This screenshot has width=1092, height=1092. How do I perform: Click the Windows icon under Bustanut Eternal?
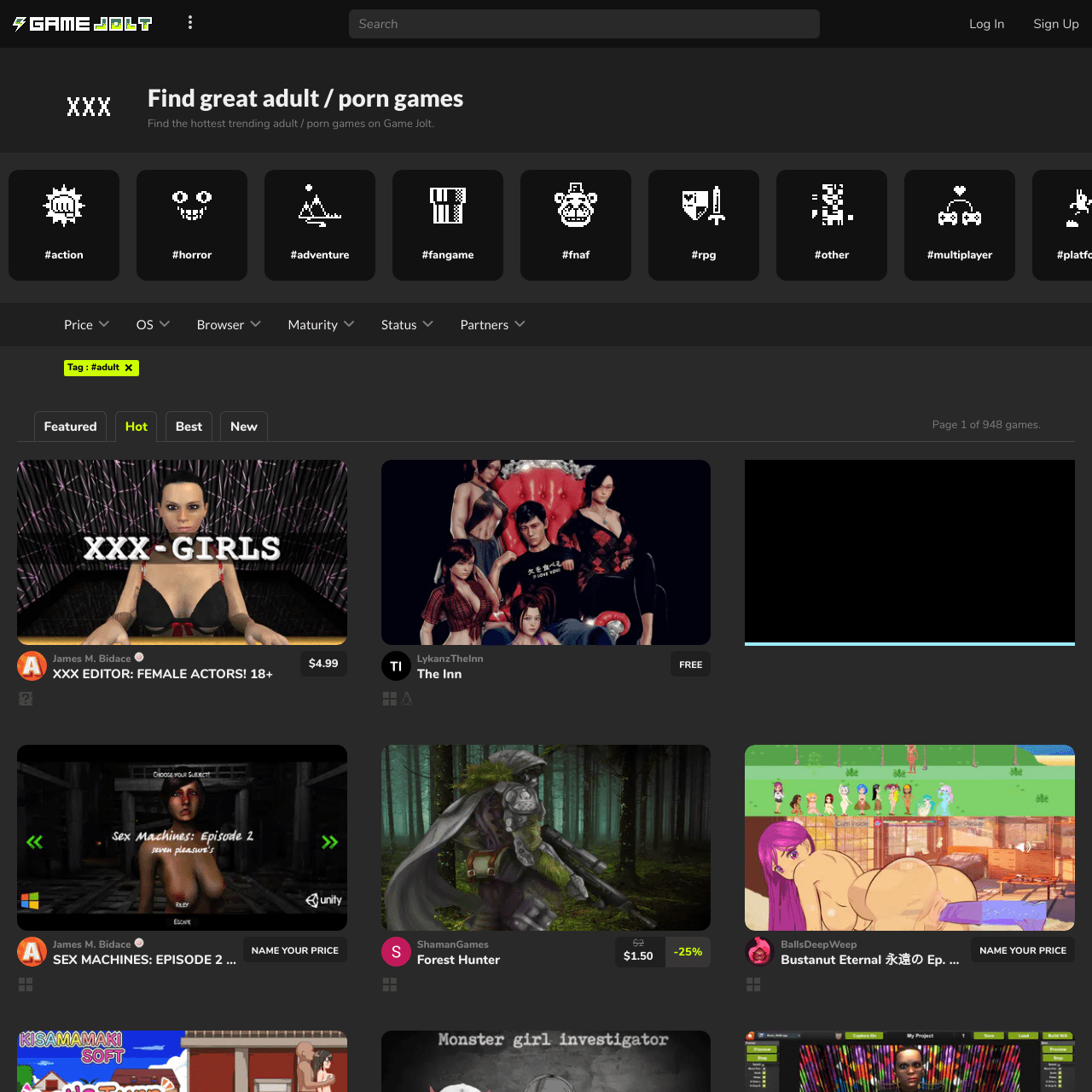click(753, 985)
